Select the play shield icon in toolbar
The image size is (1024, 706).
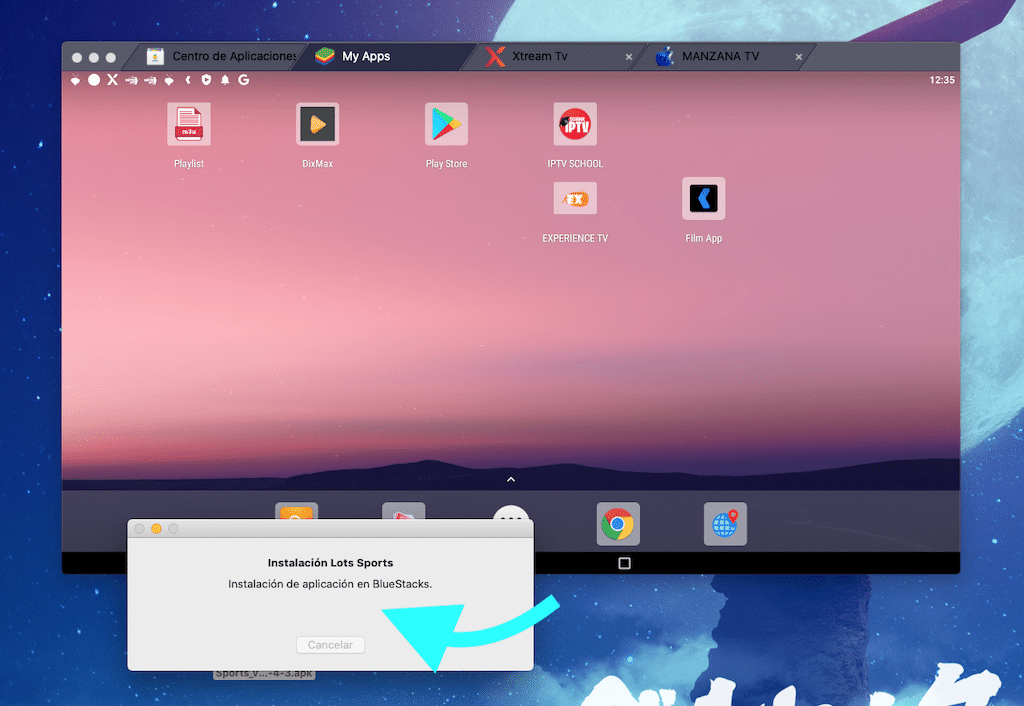(x=206, y=79)
